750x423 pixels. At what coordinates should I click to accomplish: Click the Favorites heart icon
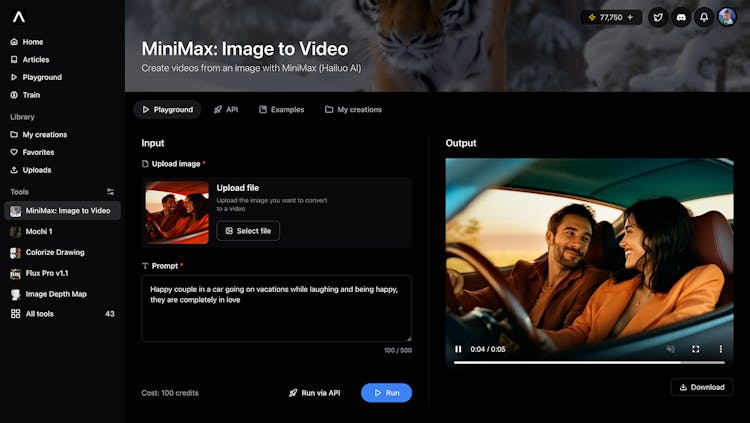click(14, 152)
